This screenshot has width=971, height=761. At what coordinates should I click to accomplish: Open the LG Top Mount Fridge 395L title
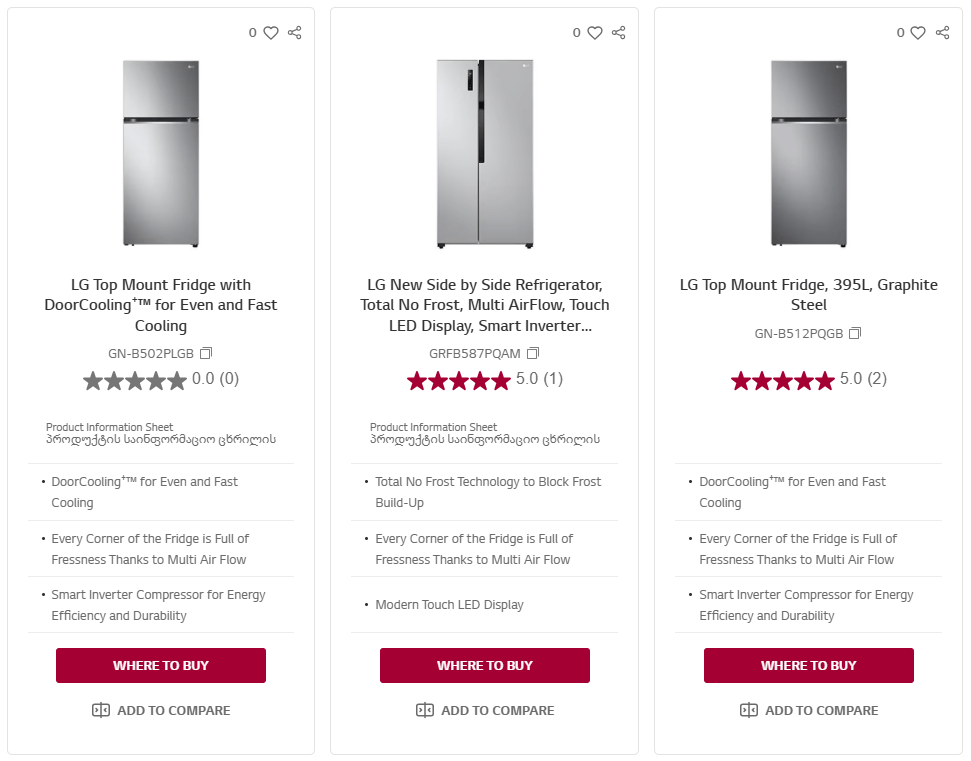tap(809, 294)
